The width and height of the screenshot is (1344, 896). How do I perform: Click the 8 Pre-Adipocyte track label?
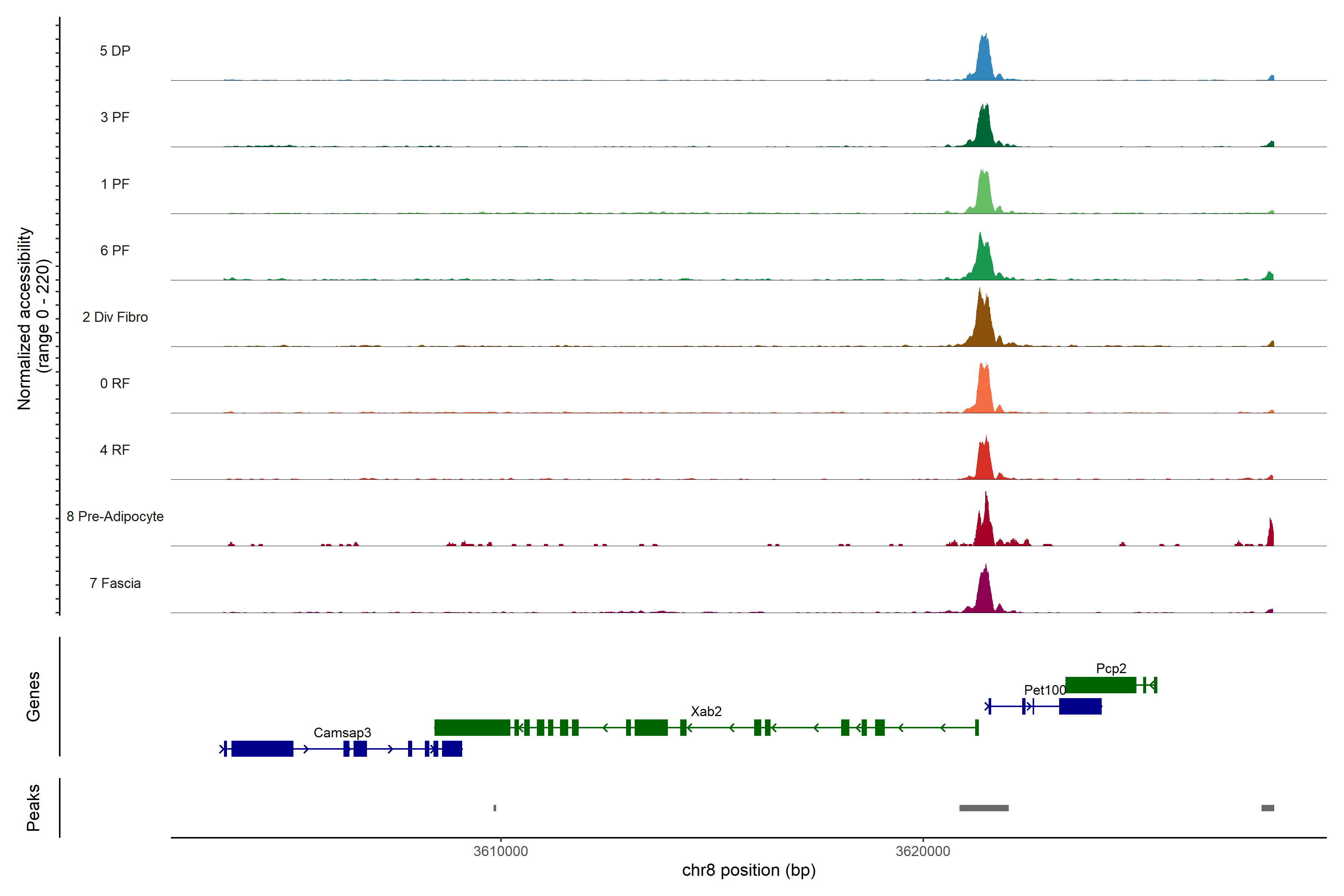tap(115, 517)
